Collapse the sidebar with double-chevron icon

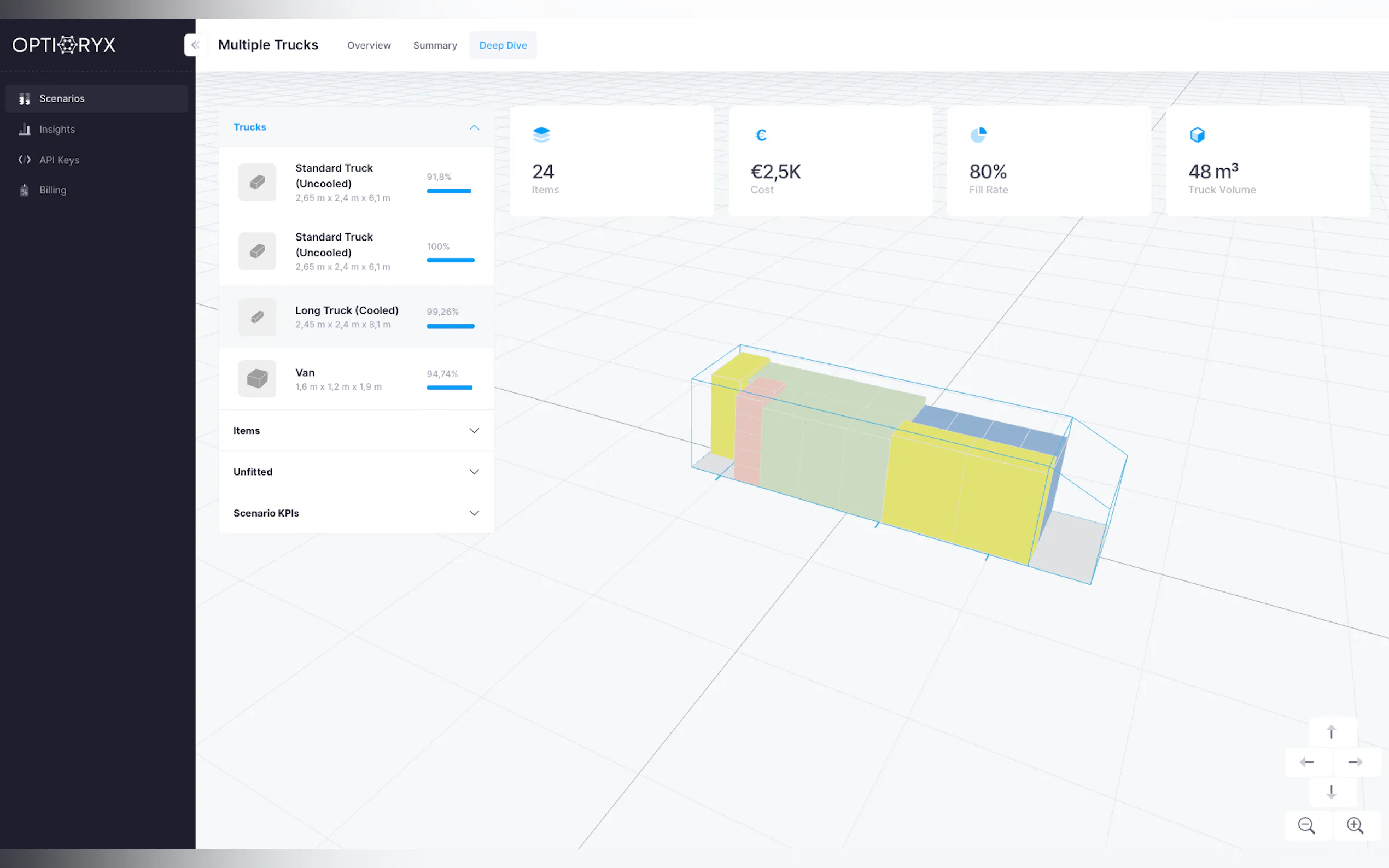[195, 45]
